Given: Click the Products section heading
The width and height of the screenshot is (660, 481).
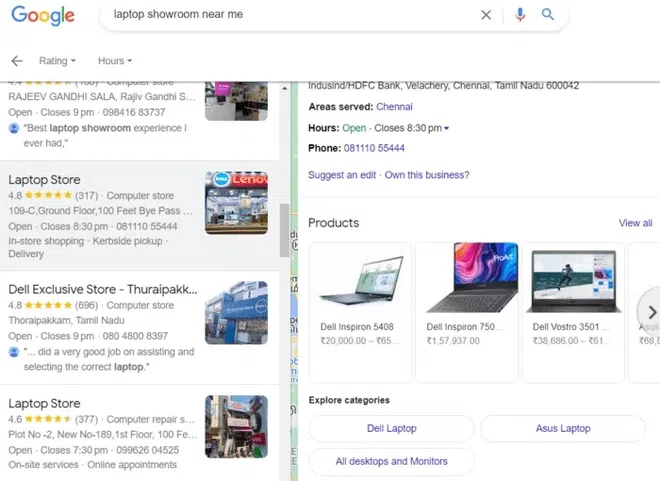Looking at the screenshot, I should tap(333, 223).
